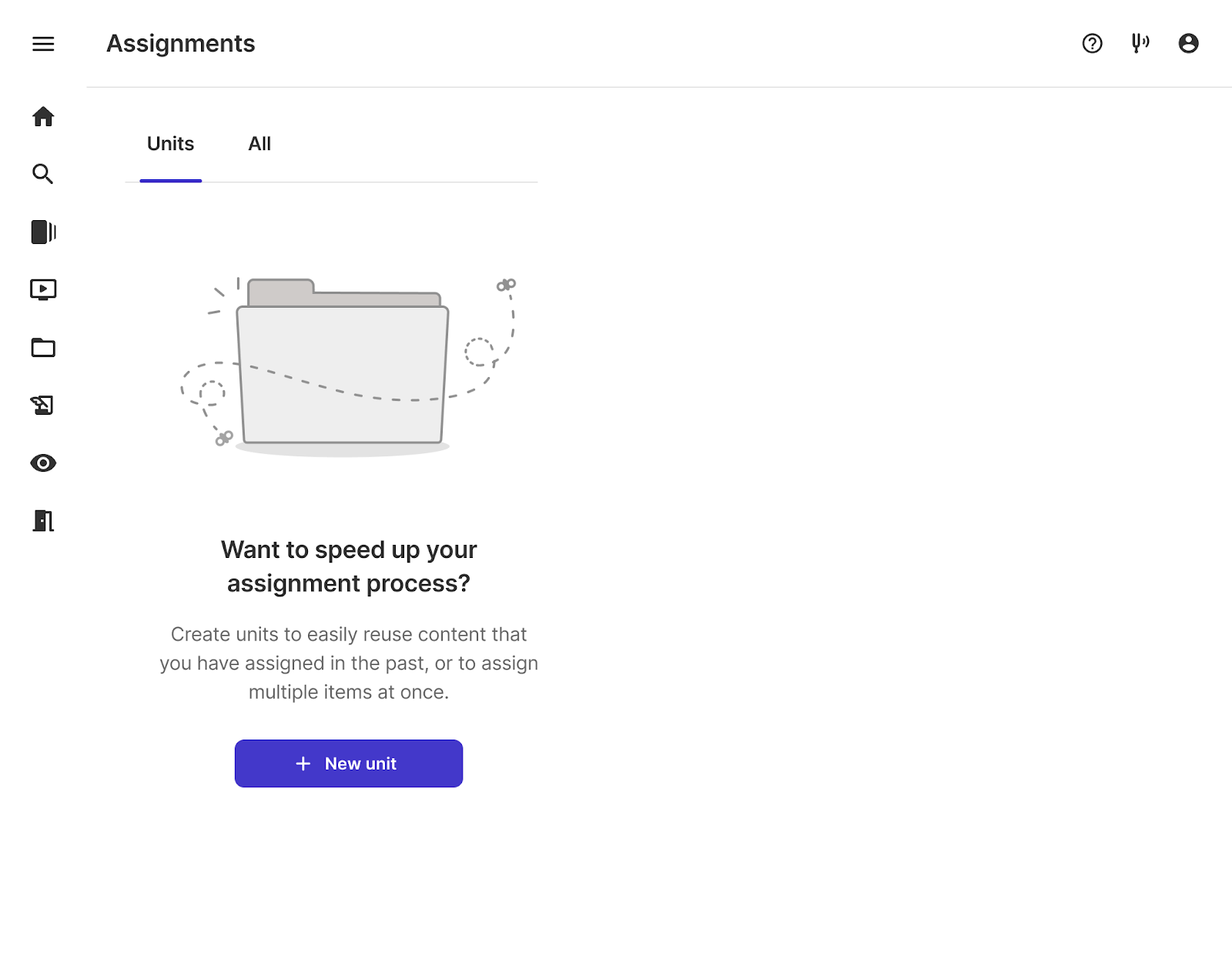Open the library book icon

43,232
